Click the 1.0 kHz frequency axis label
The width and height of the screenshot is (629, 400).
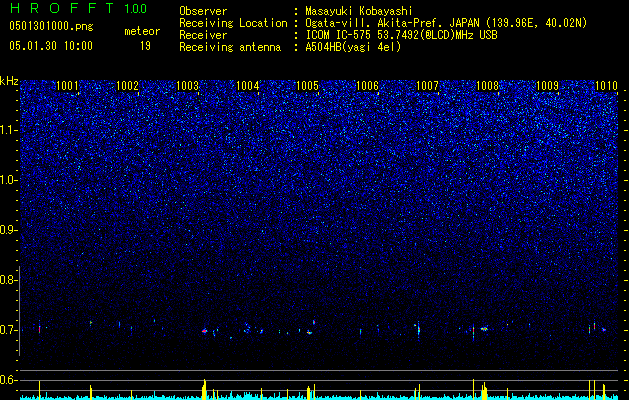tap(8, 180)
